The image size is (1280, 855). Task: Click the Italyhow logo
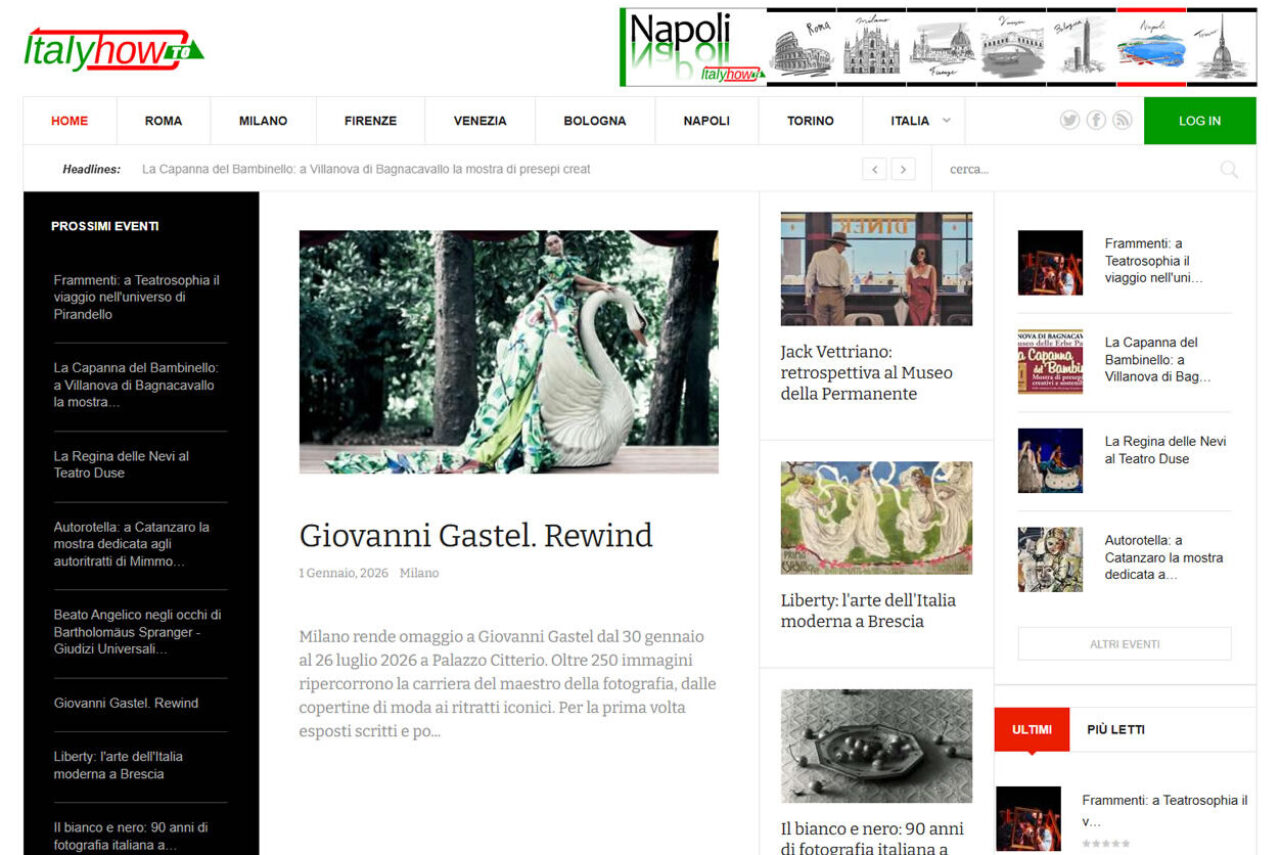[x=113, y=49]
